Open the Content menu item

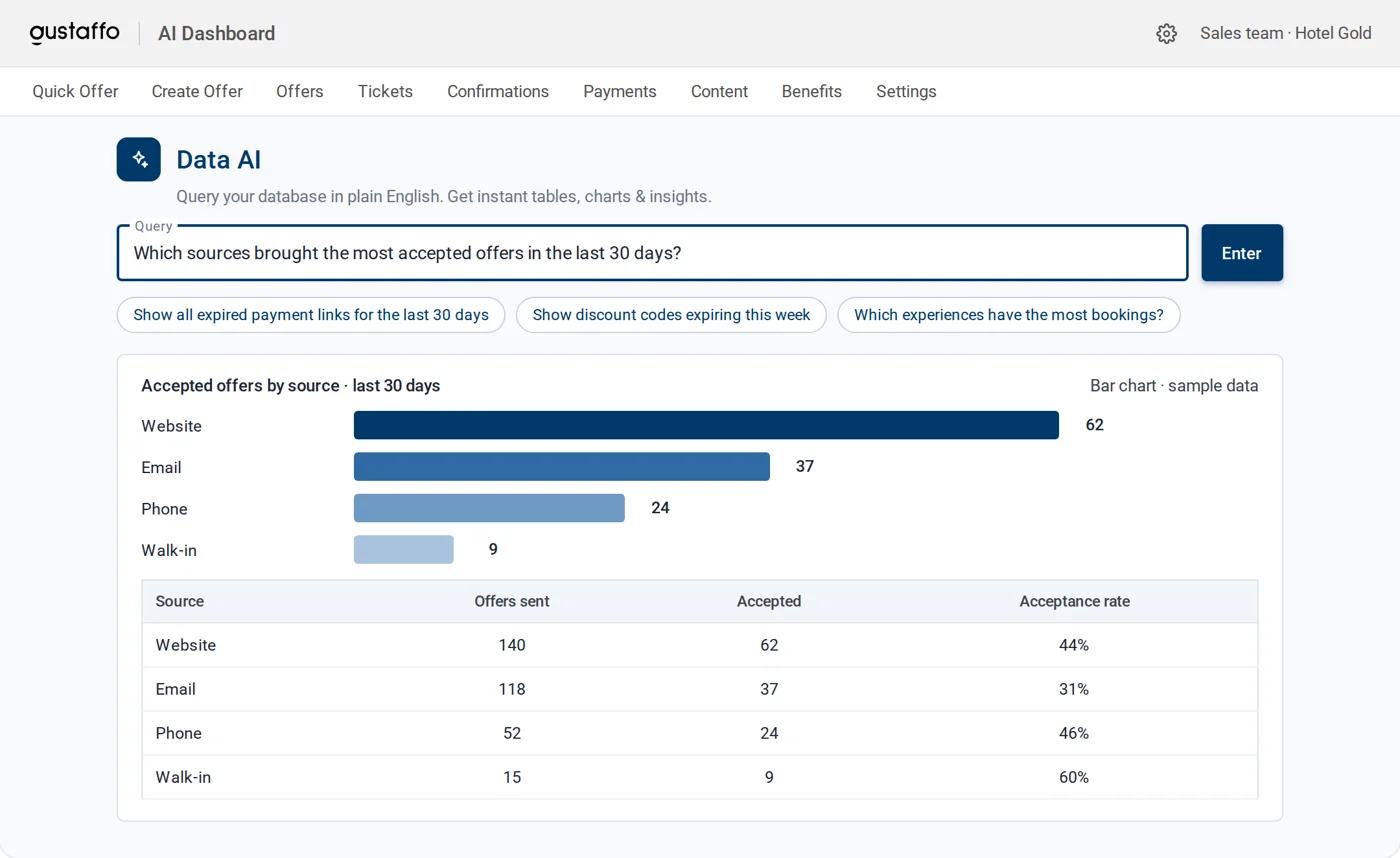coord(719,91)
